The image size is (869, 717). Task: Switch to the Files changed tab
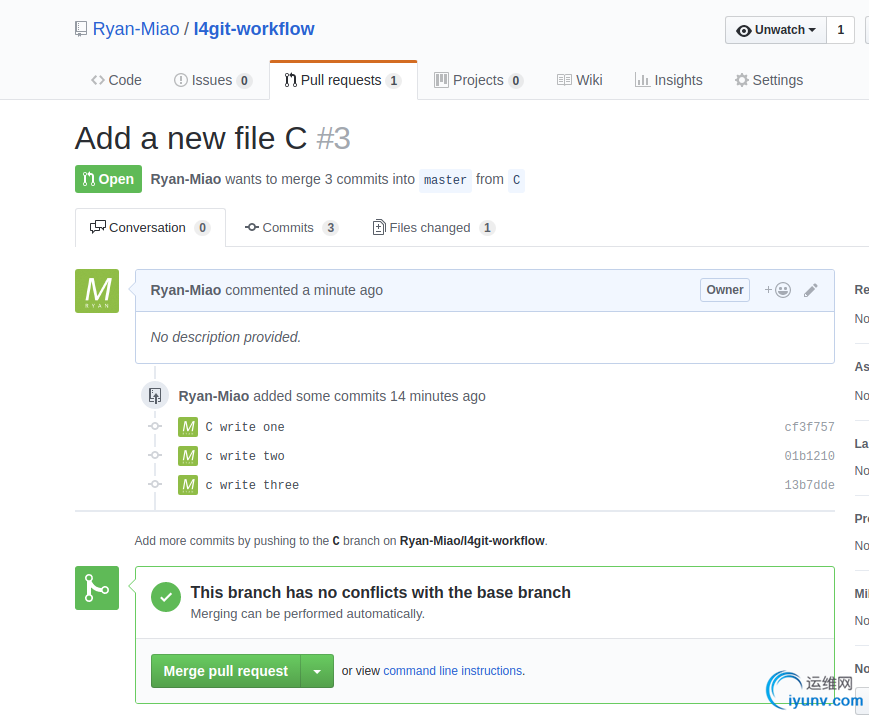point(432,228)
